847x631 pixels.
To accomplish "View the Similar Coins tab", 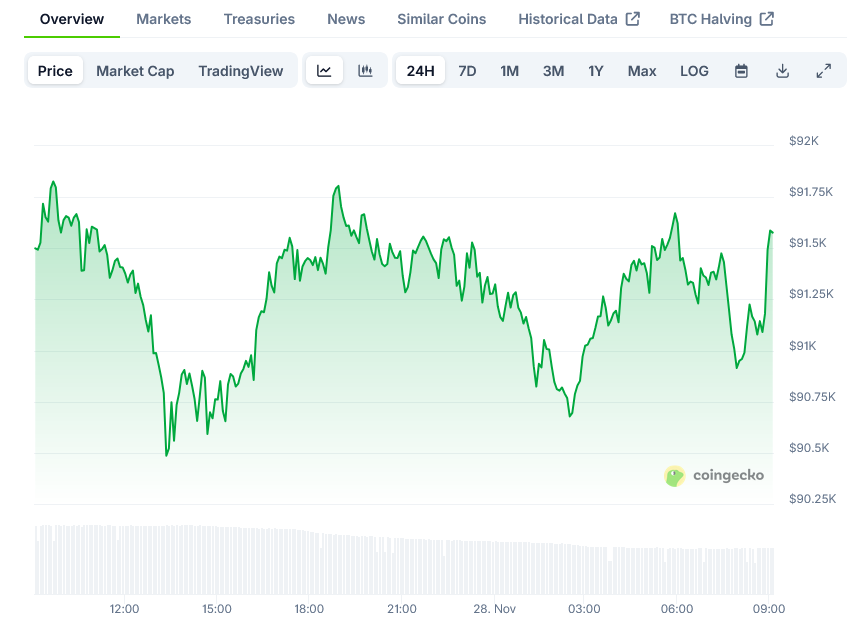I will click(x=441, y=19).
